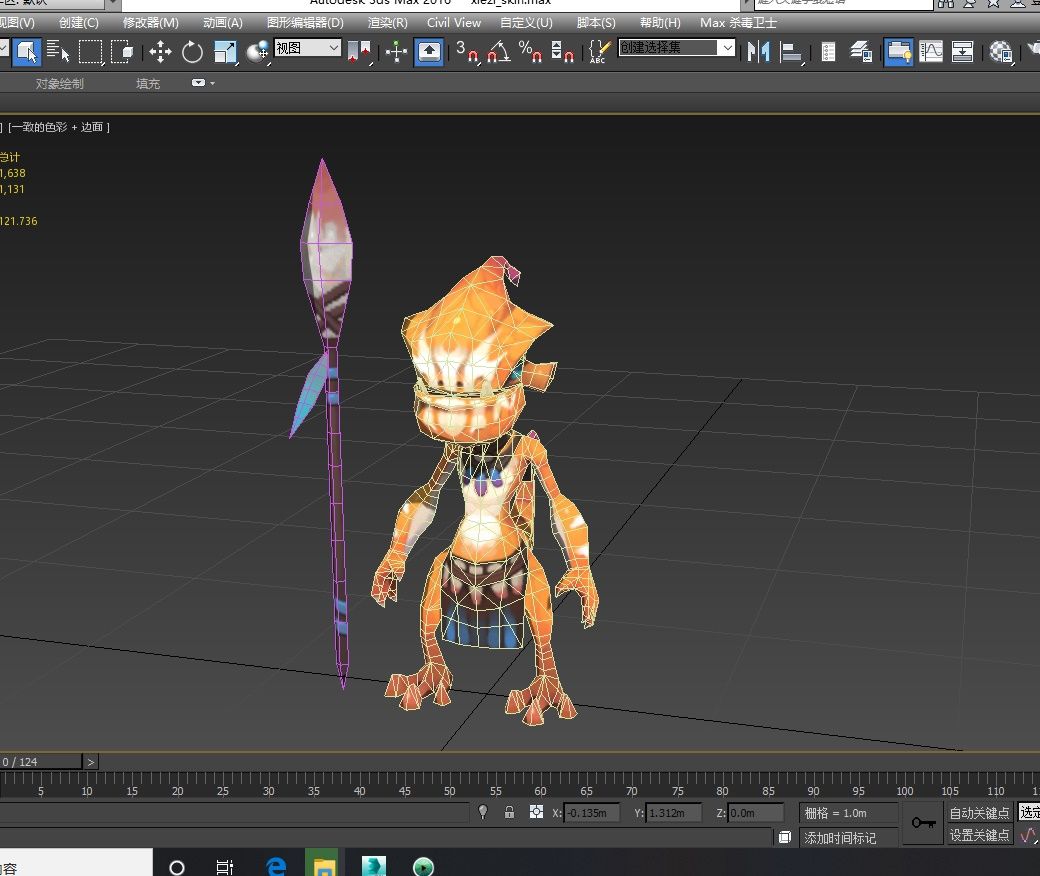Click the 添加时间标记 field
Image resolution: width=1040 pixels, height=876 pixels.
[839, 838]
